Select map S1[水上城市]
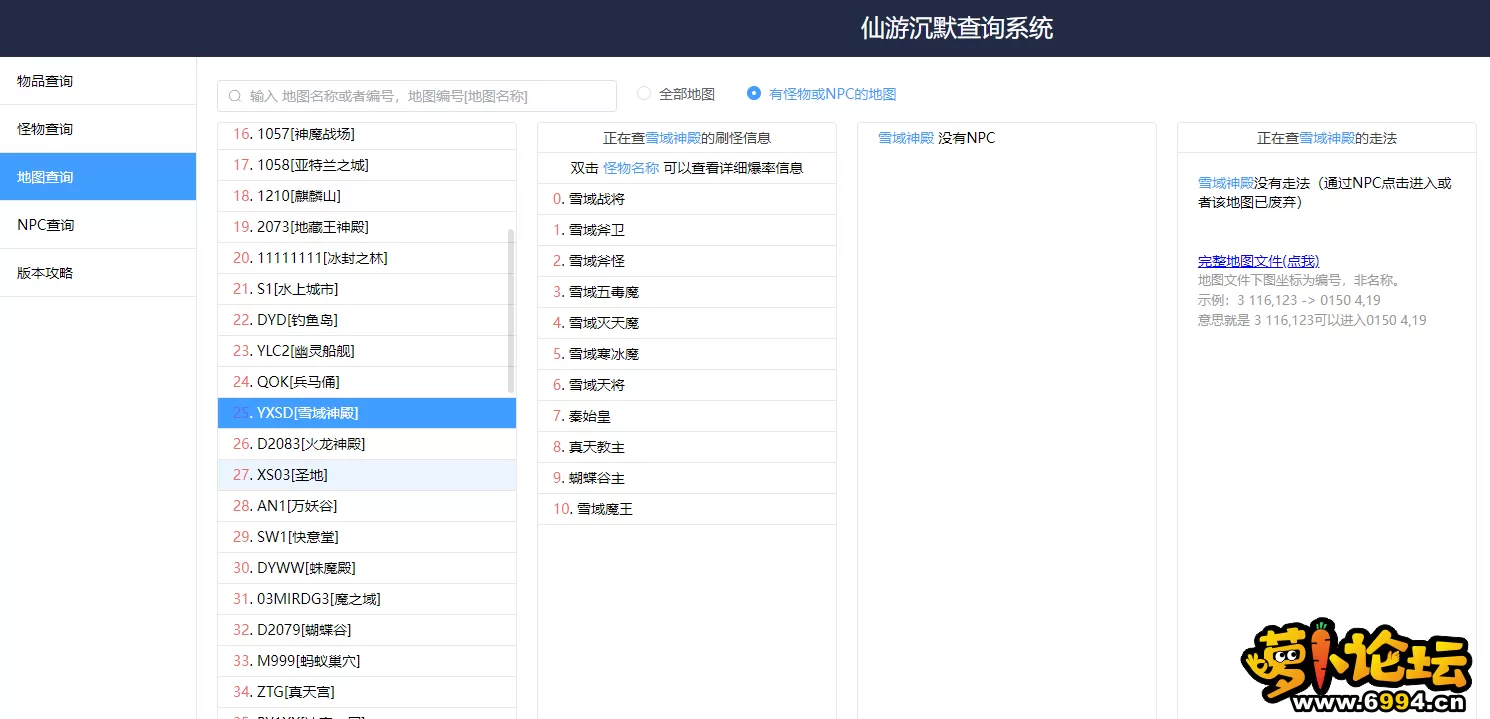1490x719 pixels. (367, 289)
